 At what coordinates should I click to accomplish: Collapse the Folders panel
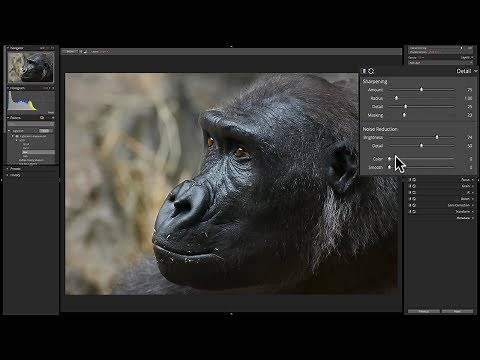(8, 118)
